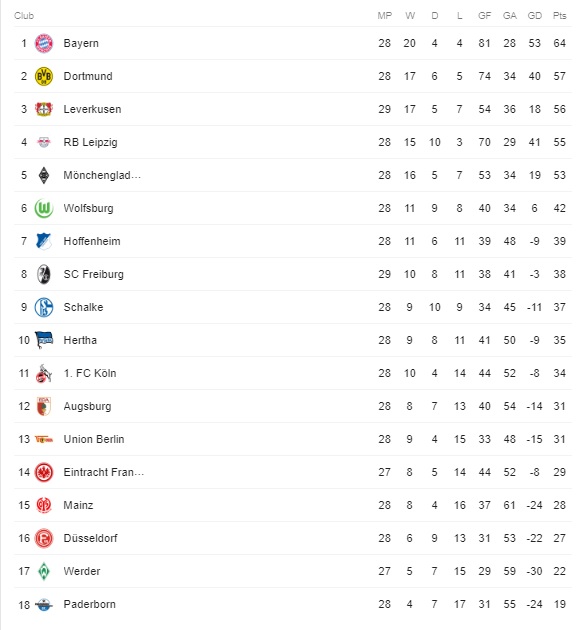579x630 pixels.
Task: Click the Paderborn team name
Action: click(x=90, y=604)
